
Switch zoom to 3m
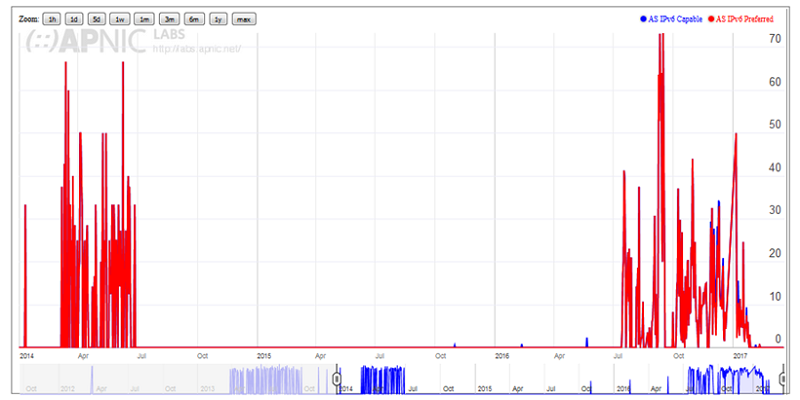[x=168, y=19]
